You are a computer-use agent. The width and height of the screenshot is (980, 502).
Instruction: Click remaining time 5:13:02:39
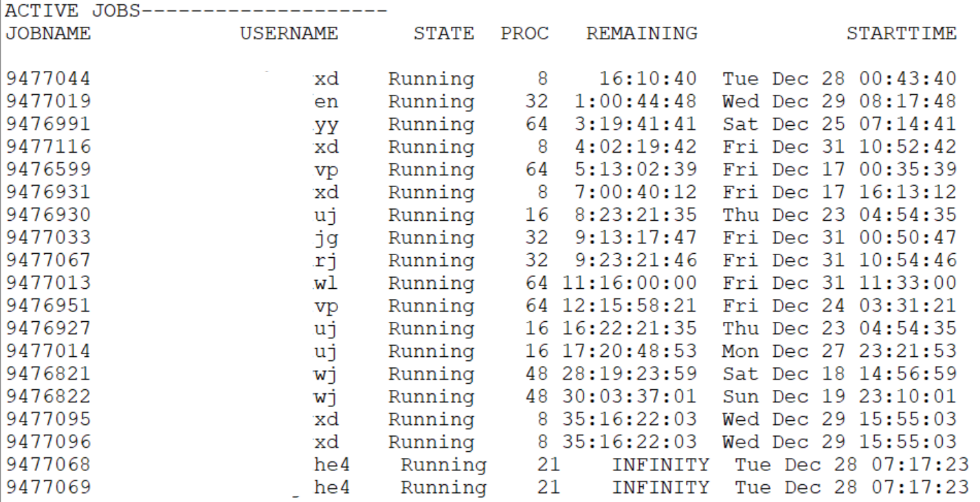(x=635, y=170)
